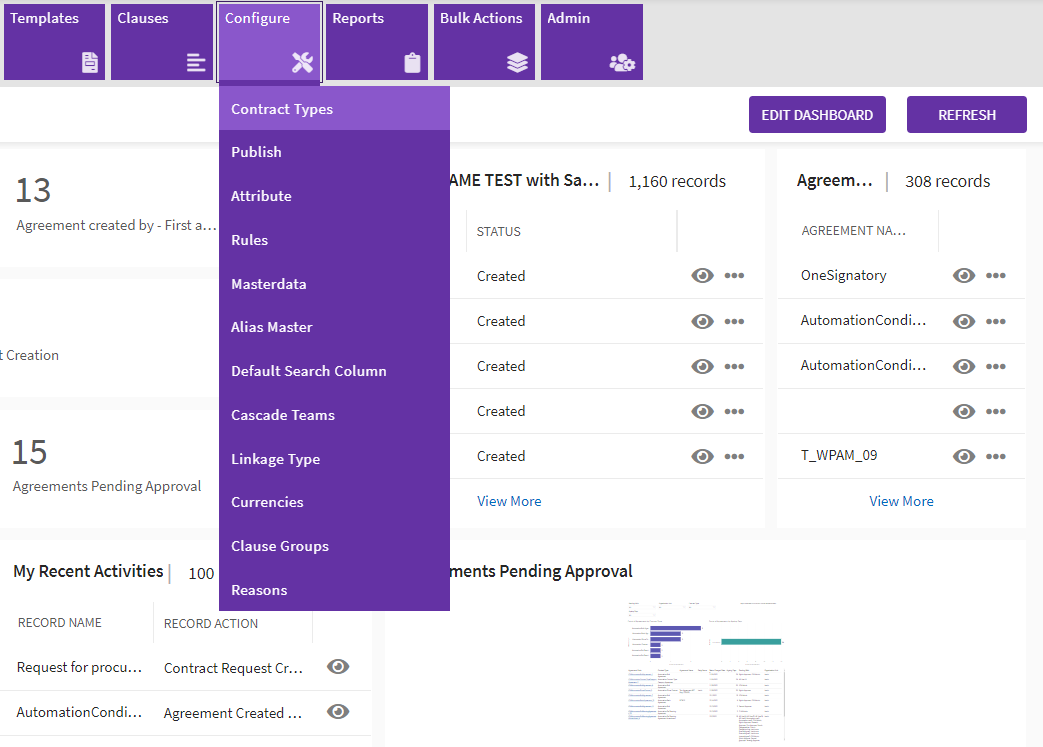View the OneSignatory agreement via eye icon

963,276
